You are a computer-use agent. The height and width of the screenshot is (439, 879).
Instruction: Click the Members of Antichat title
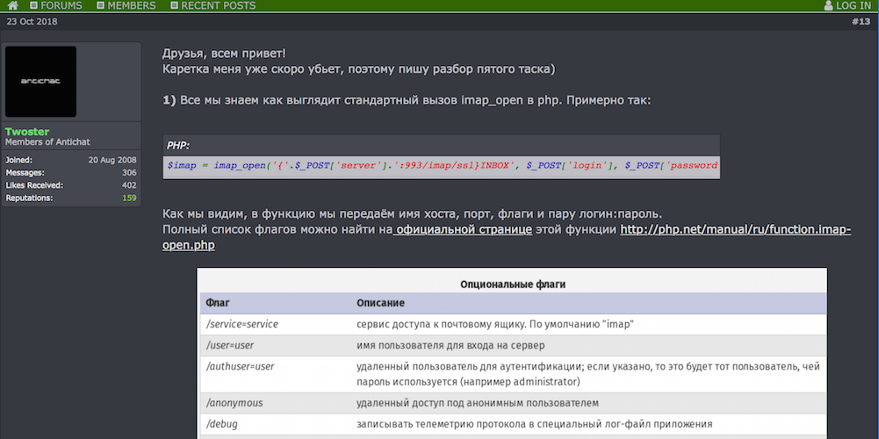click(x=48, y=142)
